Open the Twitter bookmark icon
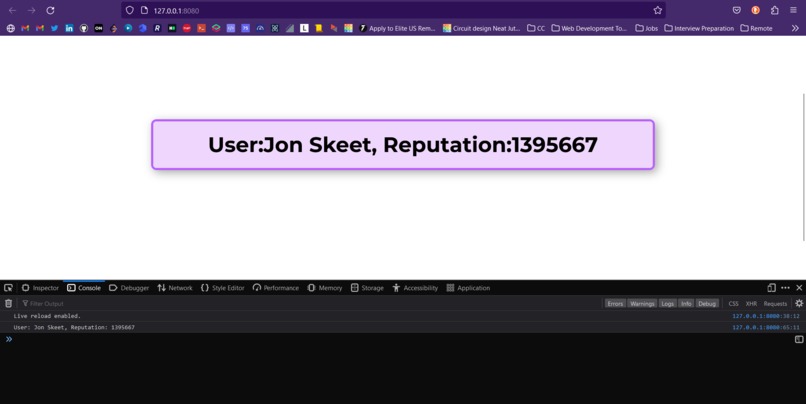This screenshot has height=404, width=806. (54, 28)
